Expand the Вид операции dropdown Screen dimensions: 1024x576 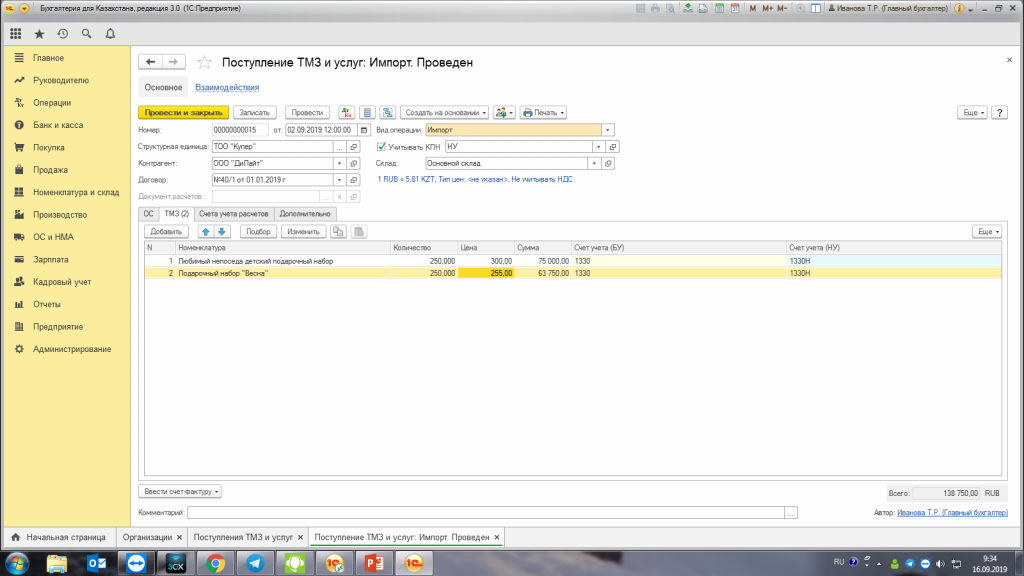pos(608,130)
